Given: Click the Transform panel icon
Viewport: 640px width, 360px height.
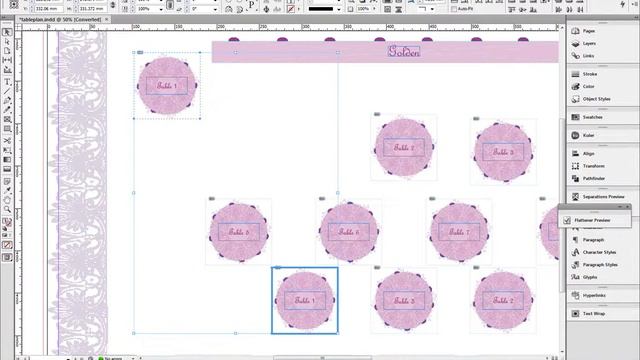Looking at the screenshot, I should coord(575,166).
